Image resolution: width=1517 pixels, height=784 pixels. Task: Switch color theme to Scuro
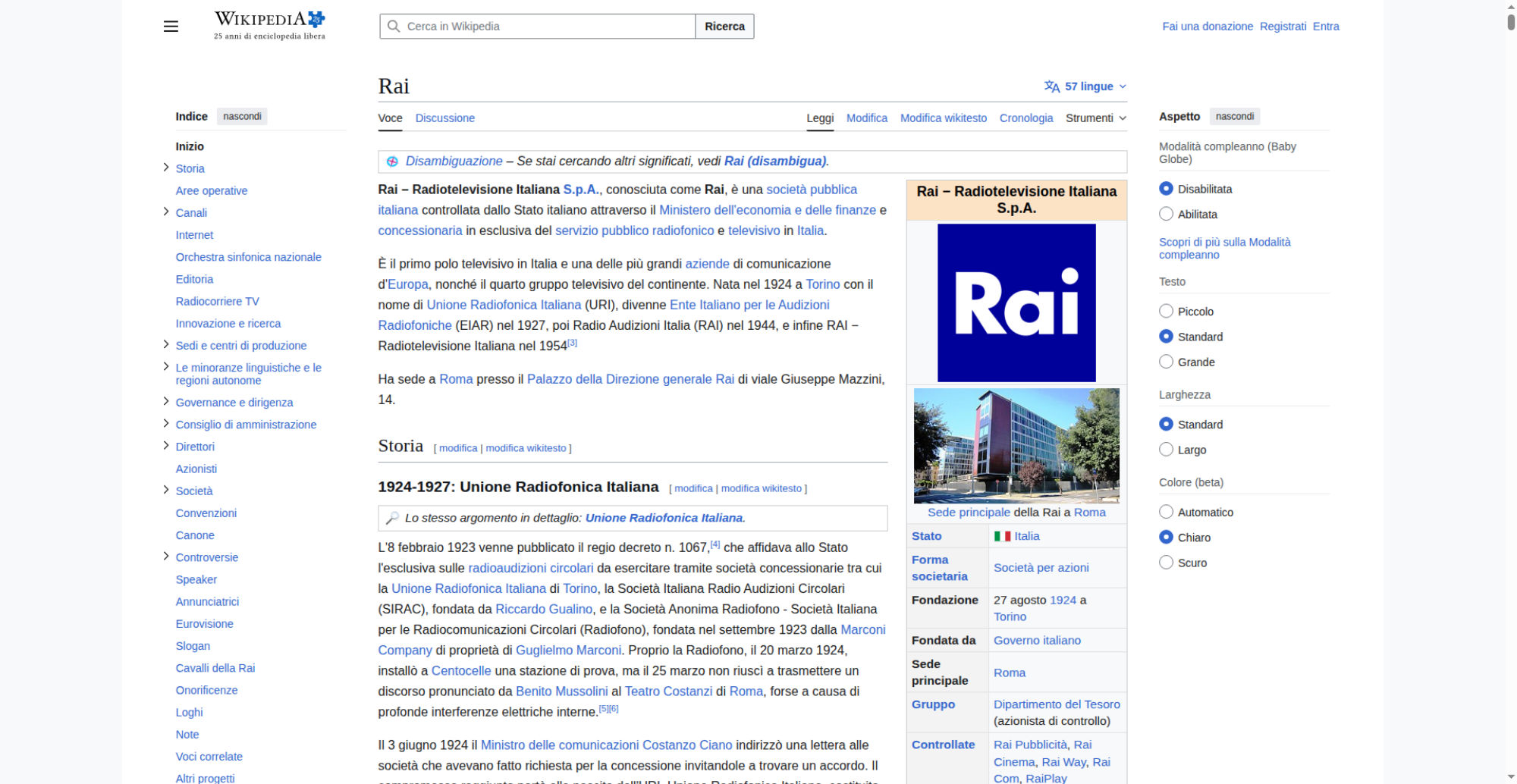coord(1166,563)
